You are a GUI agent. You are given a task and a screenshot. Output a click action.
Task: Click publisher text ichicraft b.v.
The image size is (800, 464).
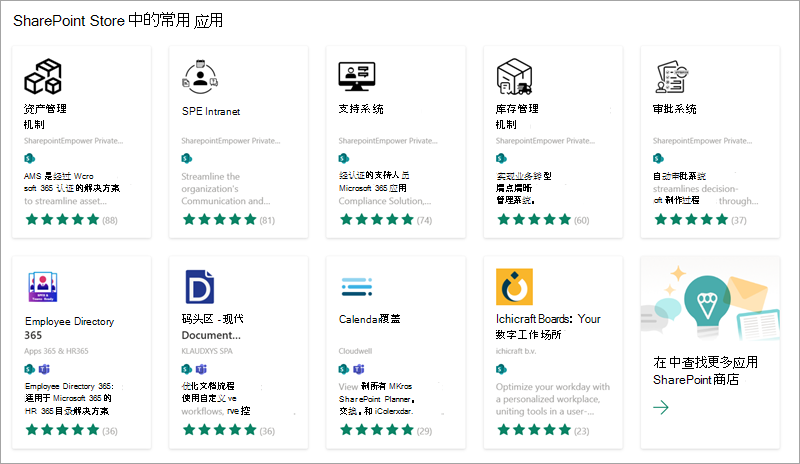coord(516,351)
